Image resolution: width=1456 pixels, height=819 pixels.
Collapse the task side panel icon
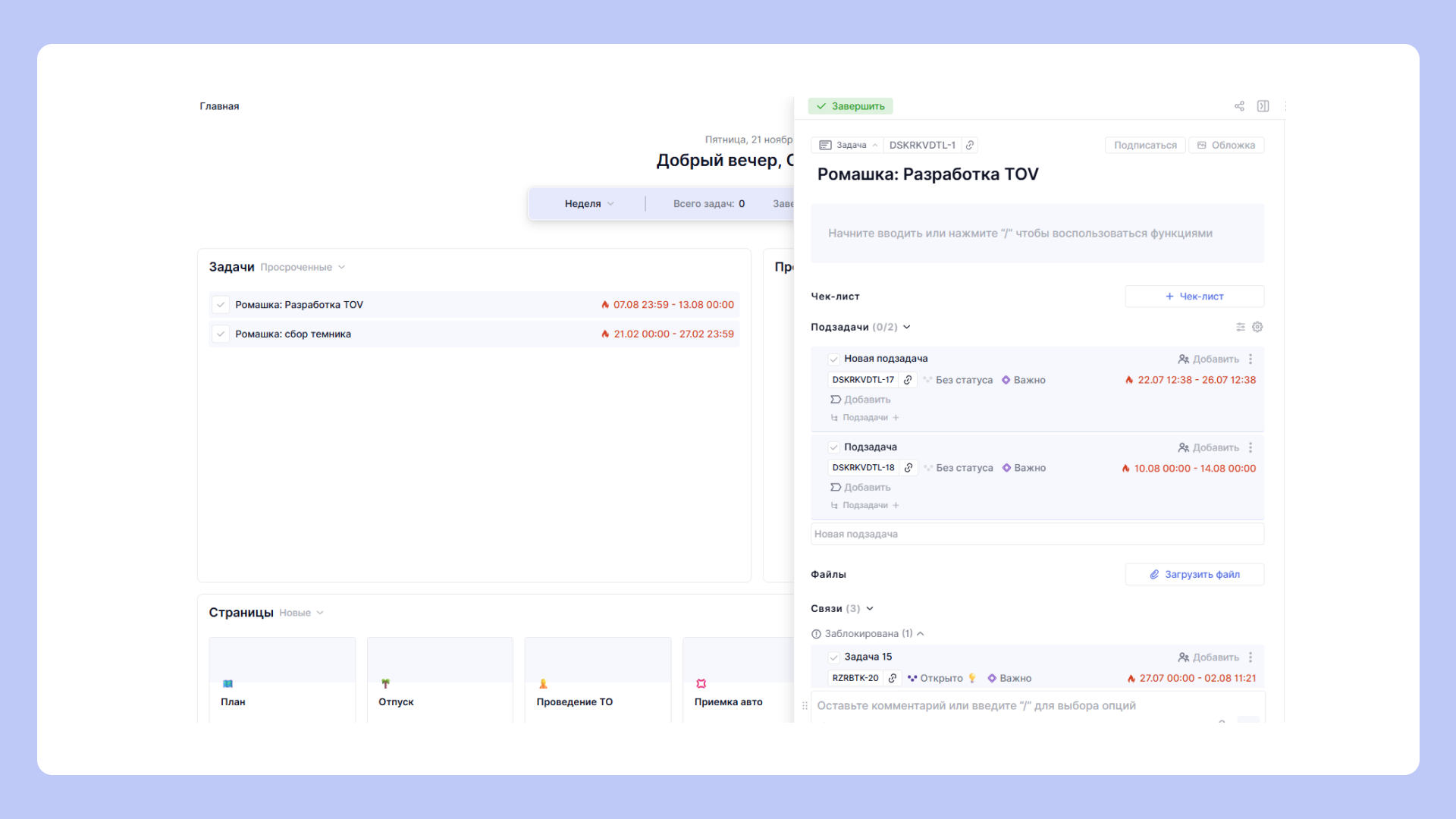click(x=1263, y=106)
